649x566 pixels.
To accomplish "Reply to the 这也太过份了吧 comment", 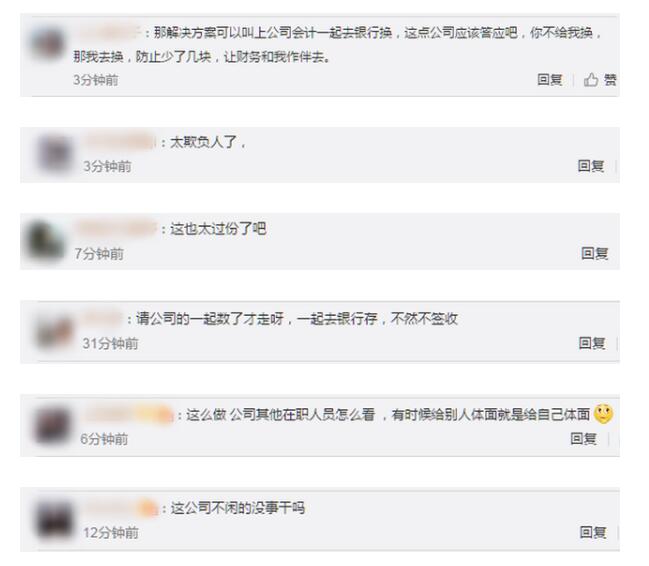I will (x=595, y=253).
